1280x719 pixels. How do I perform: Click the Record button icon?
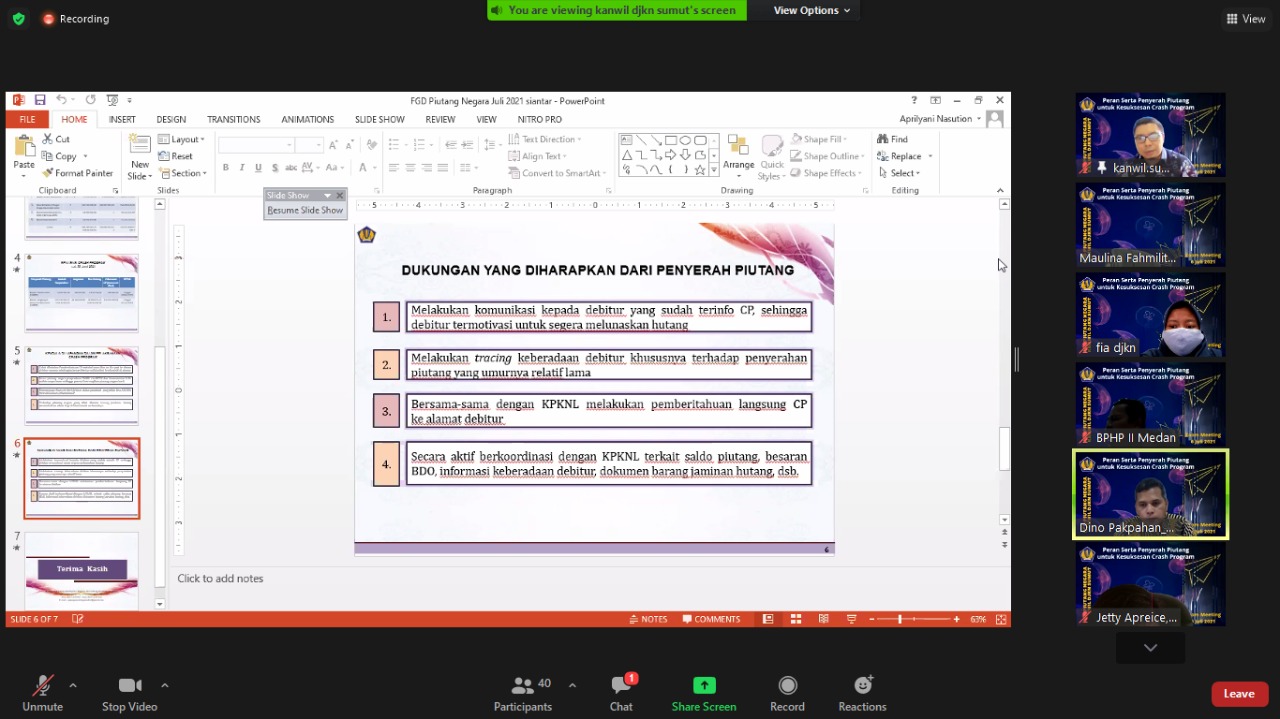tap(787, 686)
